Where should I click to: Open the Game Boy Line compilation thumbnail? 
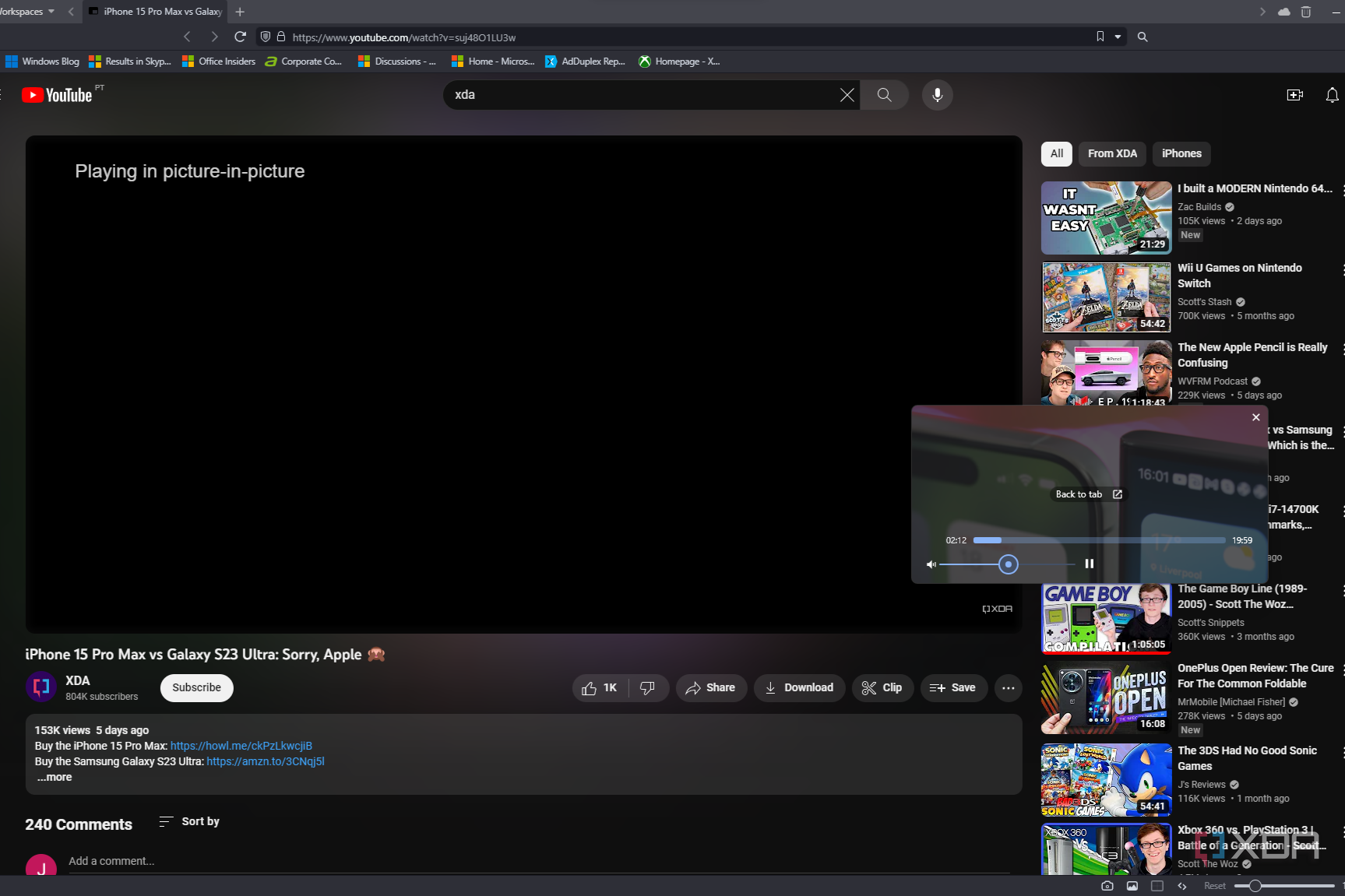click(x=1106, y=618)
